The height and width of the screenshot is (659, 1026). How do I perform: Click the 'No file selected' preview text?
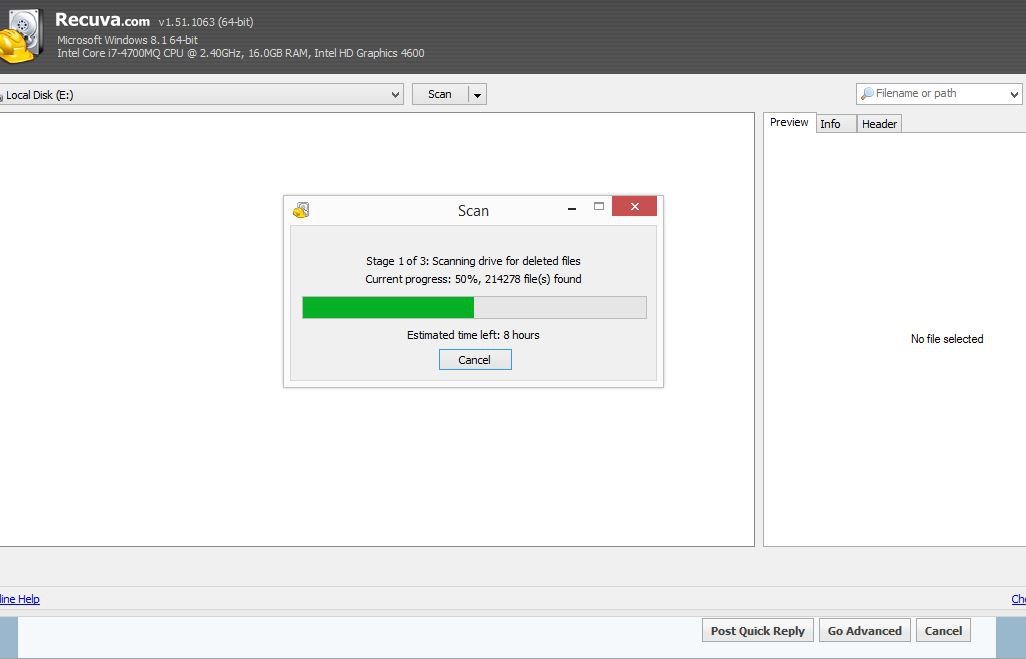click(947, 339)
